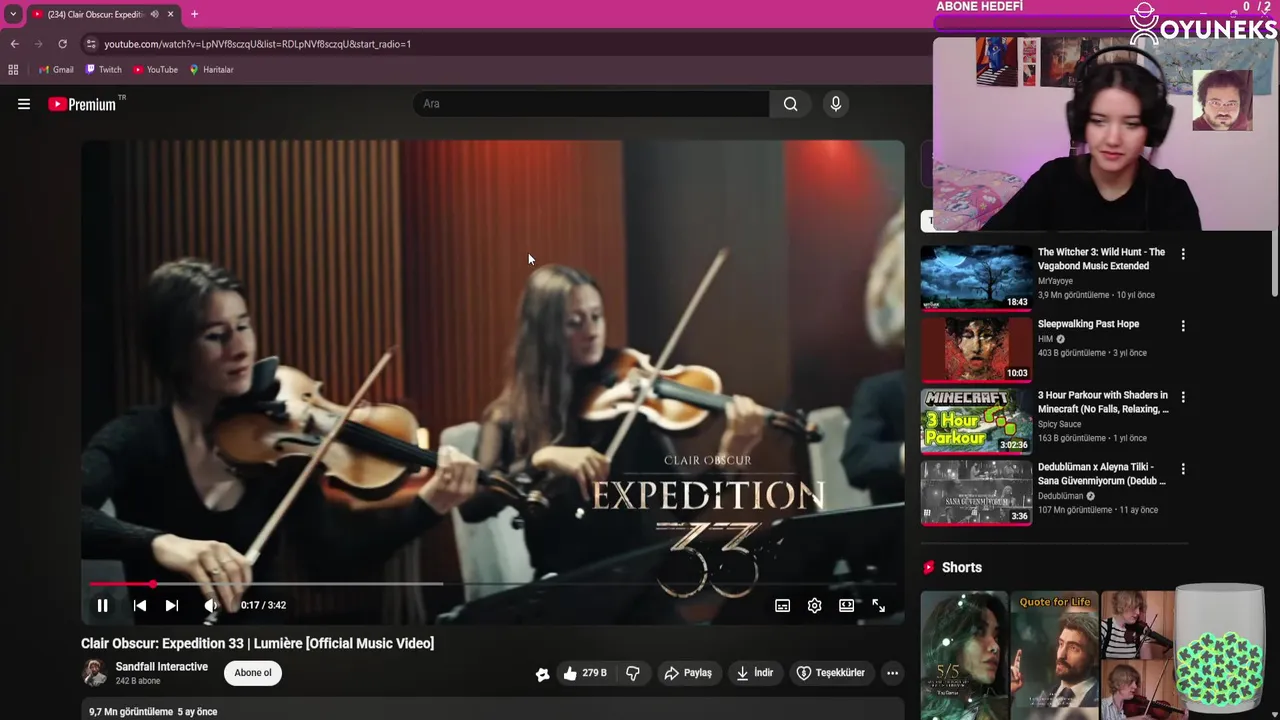
Task: Click the remix icon left of like button
Action: pyautogui.click(x=542, y=674)
